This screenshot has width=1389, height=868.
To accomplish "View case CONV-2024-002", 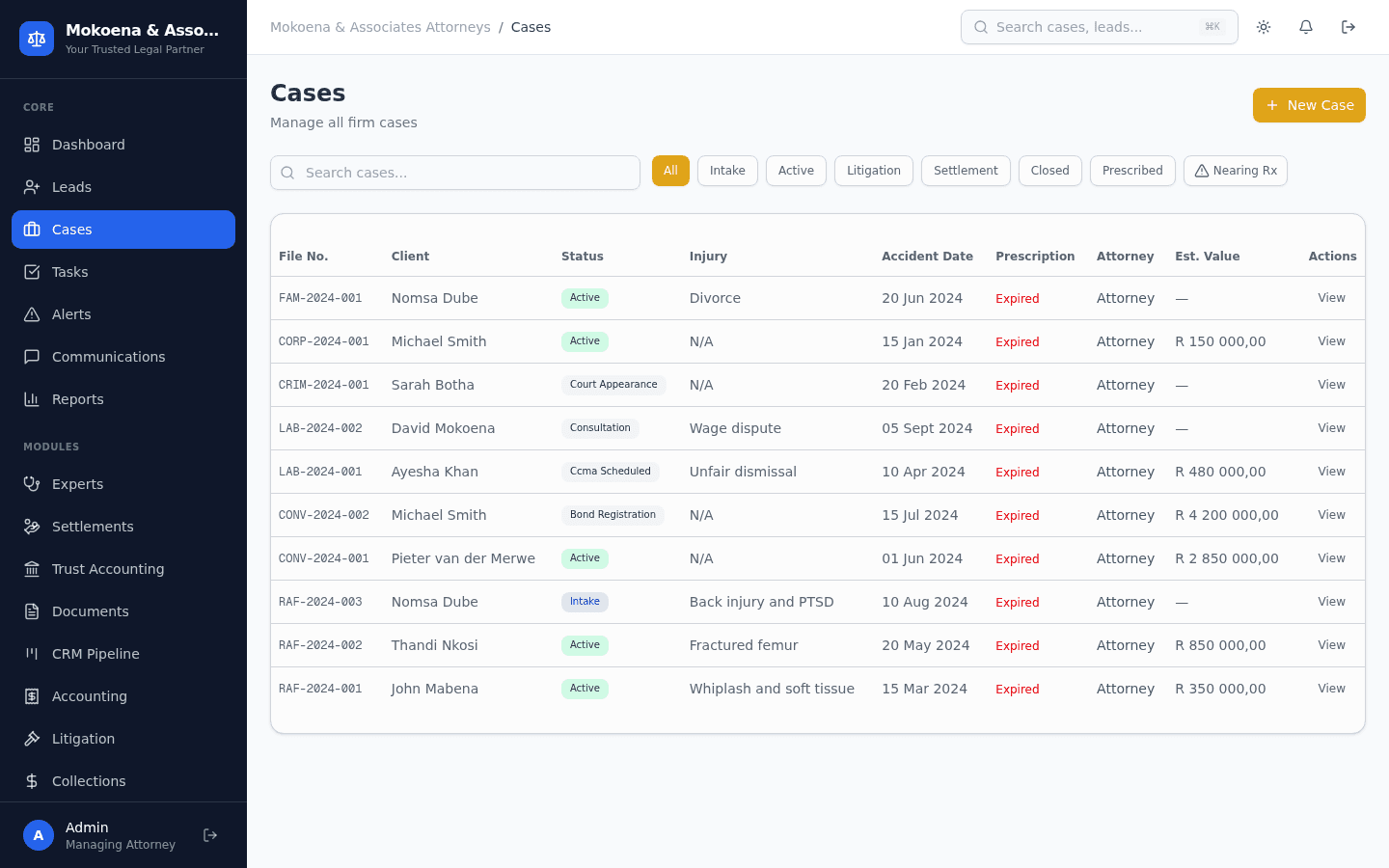I will (1331, 515).
